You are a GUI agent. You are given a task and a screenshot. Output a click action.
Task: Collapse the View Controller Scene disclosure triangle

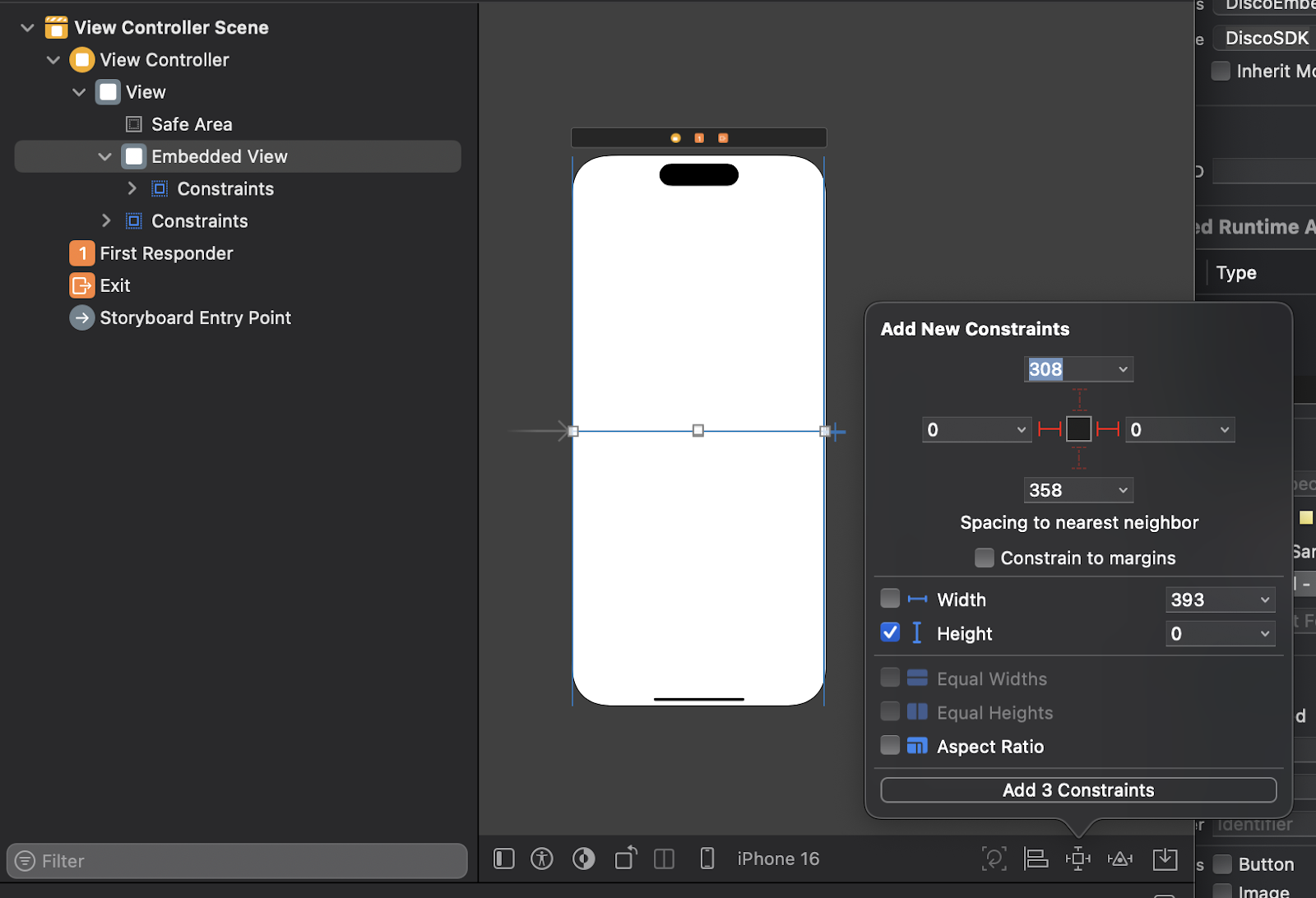(27, 28)
